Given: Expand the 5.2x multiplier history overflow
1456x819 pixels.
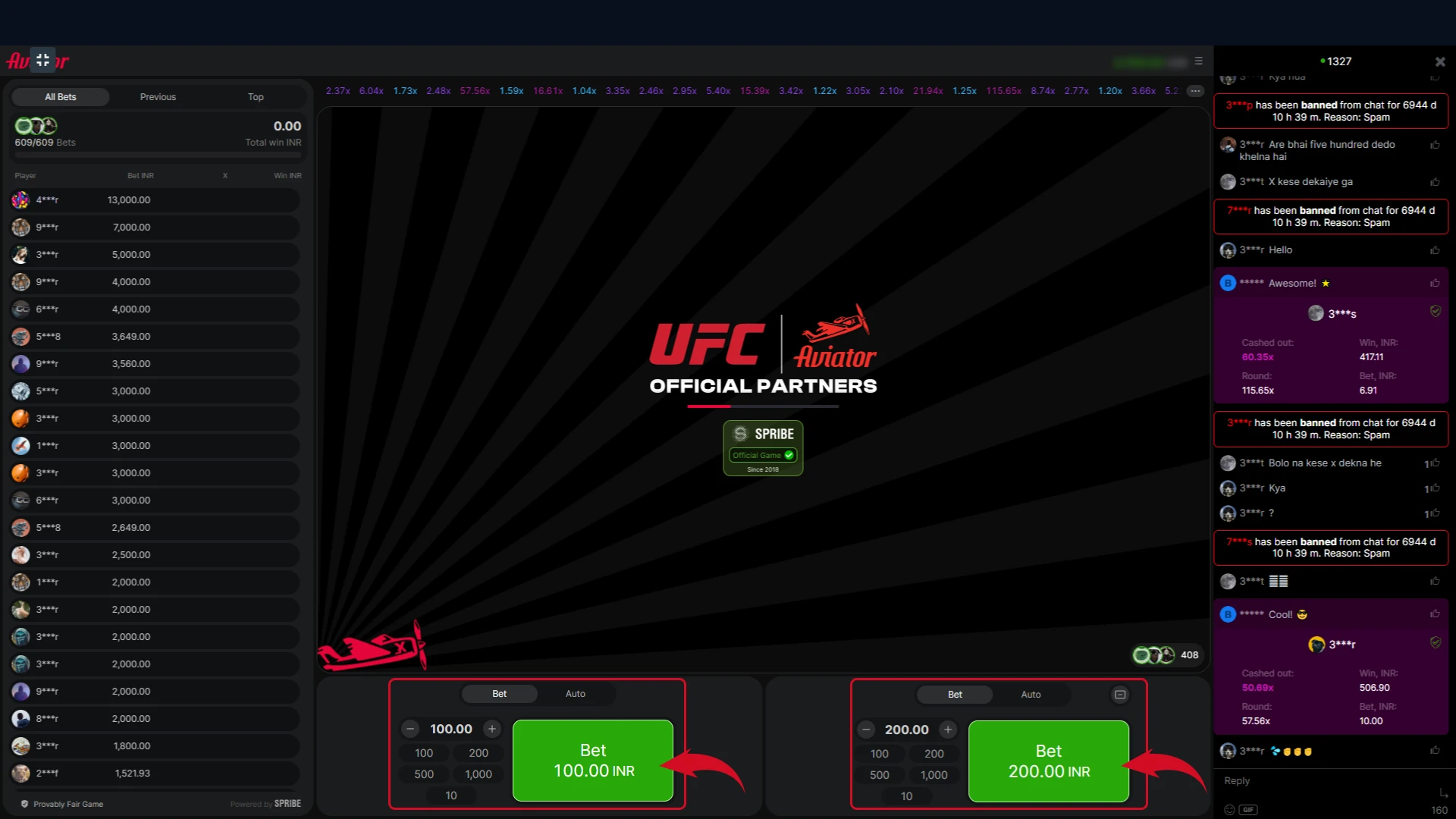Looking at the screenshot, I should pyautogui.click(x=1195, y=90).
